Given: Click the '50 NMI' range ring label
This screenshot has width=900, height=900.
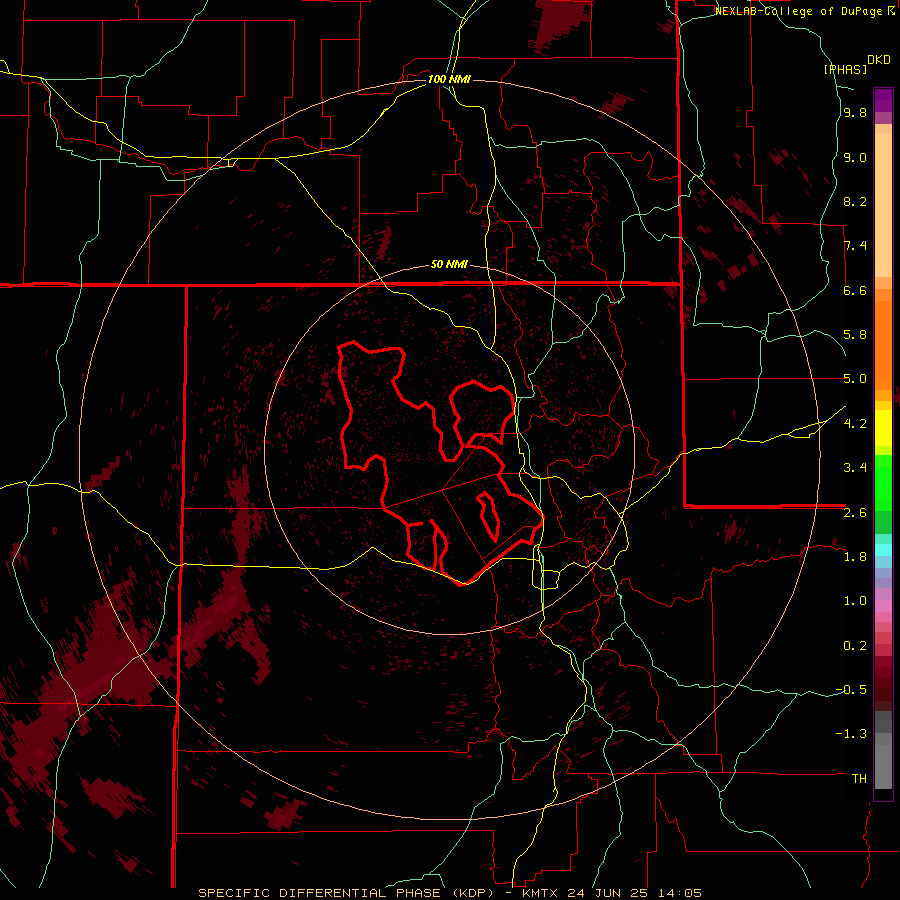Looking at the screenshot, I should tap(449, 265).
